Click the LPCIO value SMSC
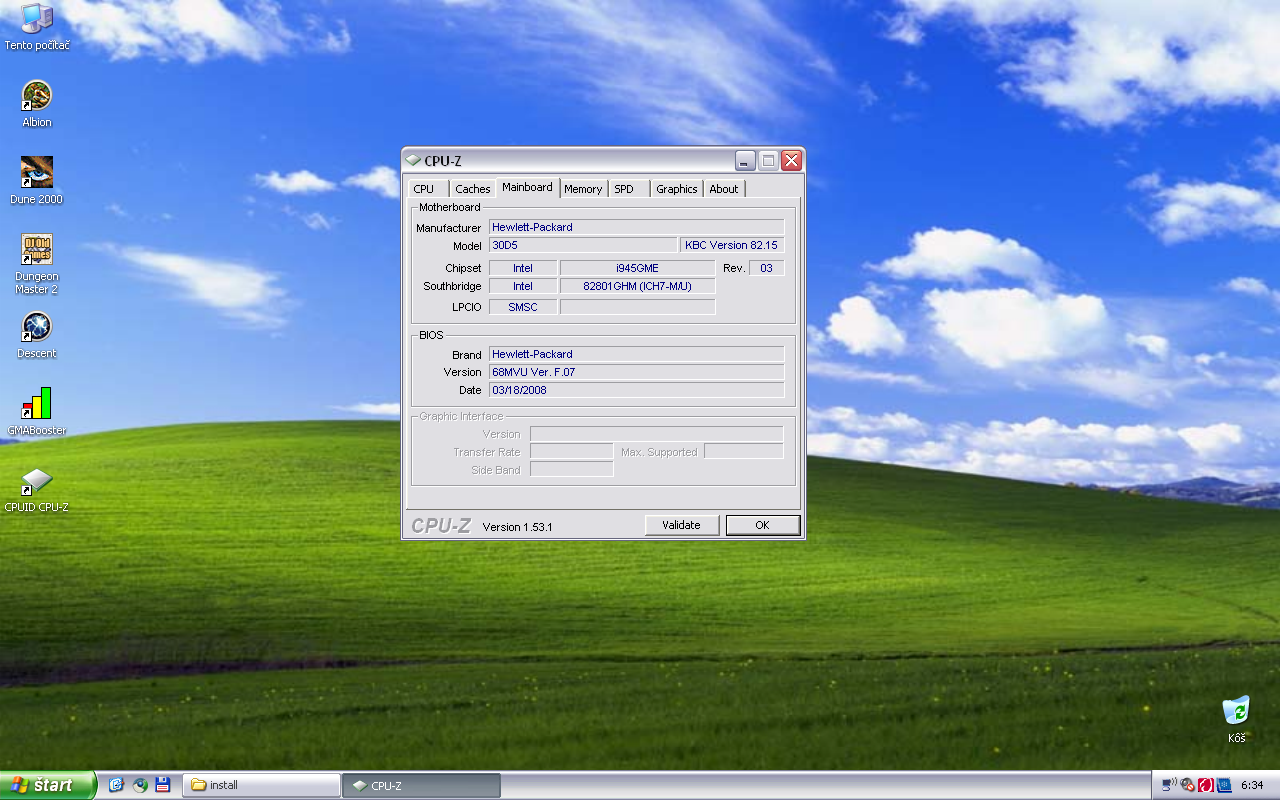 click(x=523, y=307)
